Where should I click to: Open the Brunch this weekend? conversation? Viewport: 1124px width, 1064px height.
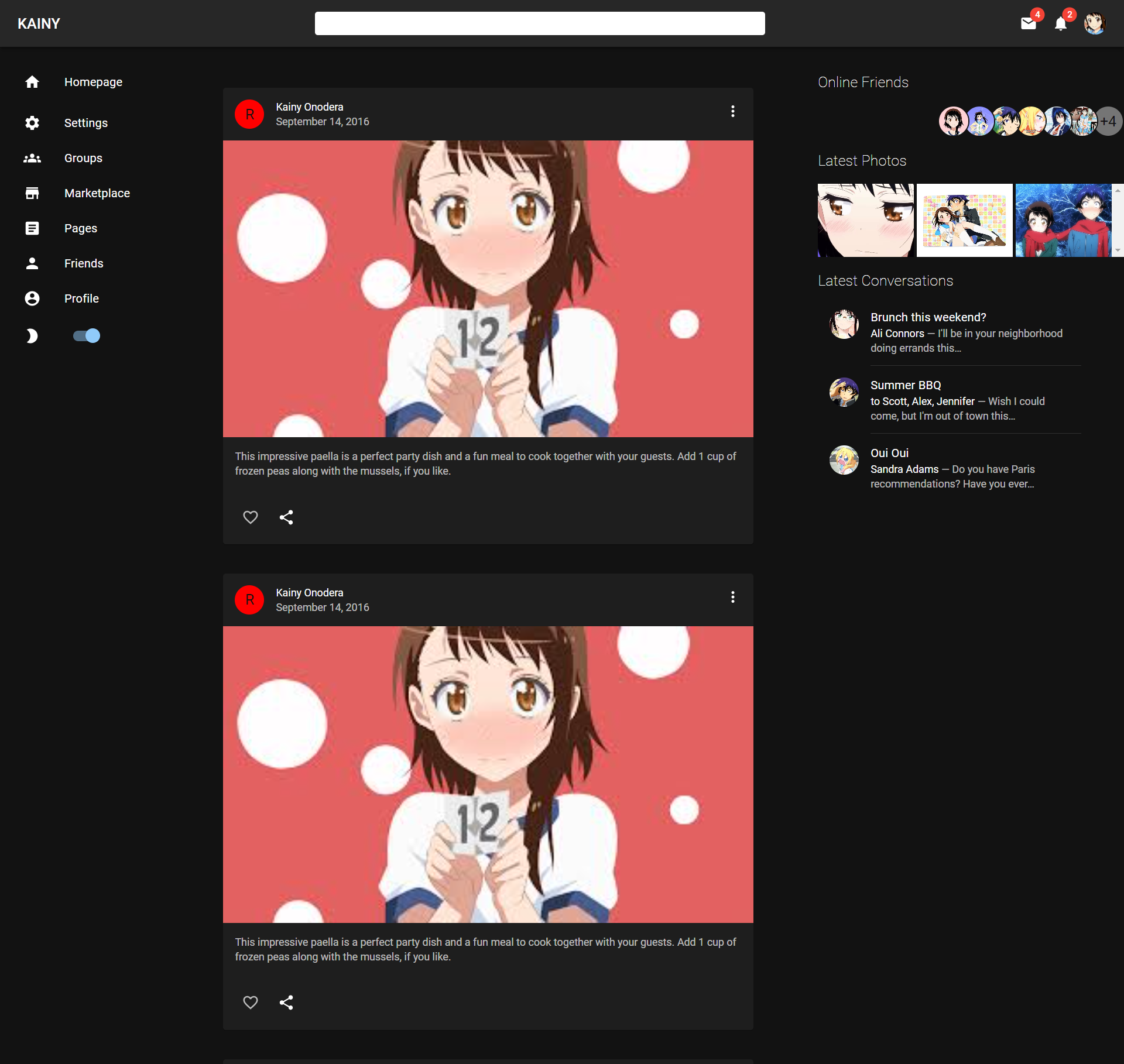tap(955, 332)
